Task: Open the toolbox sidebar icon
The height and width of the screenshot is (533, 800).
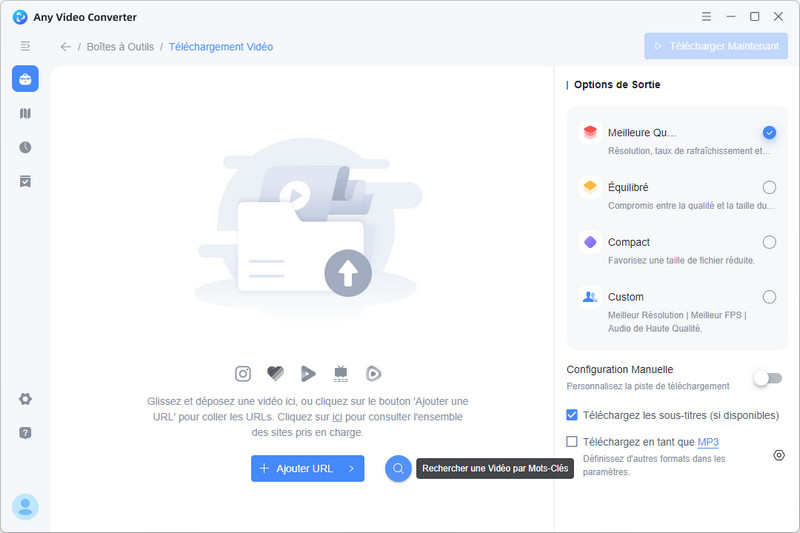Action: tap(25, 79)
